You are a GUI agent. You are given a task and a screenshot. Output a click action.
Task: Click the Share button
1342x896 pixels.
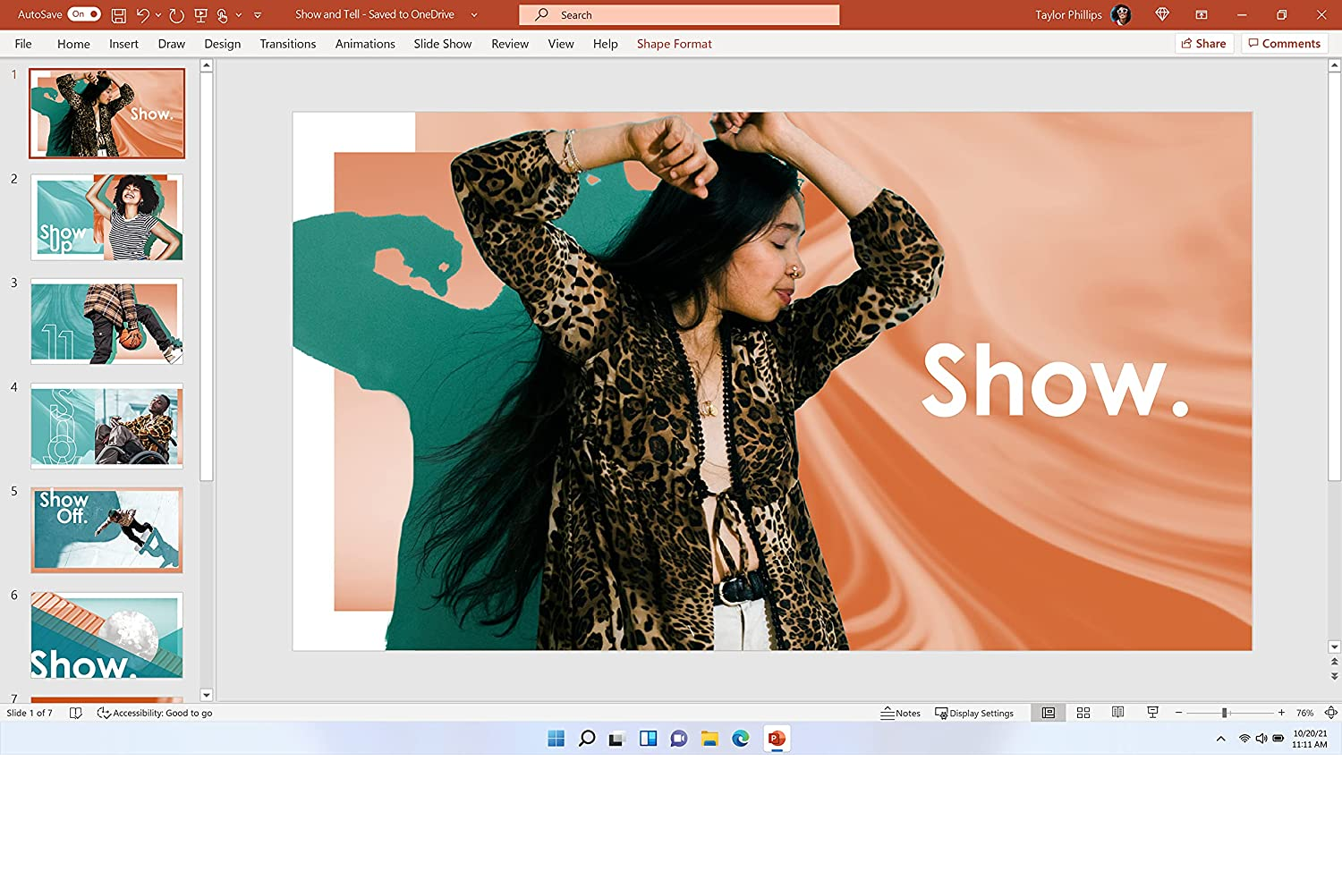[1203, 44]
